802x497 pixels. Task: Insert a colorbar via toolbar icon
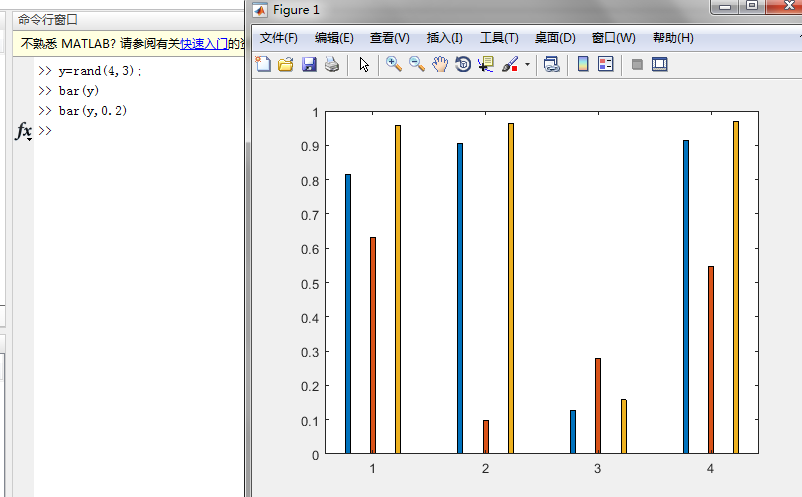point(583,64)
